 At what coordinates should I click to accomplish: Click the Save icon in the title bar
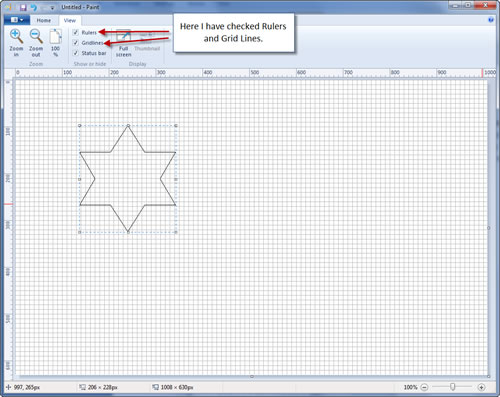[x=23, y=7]
